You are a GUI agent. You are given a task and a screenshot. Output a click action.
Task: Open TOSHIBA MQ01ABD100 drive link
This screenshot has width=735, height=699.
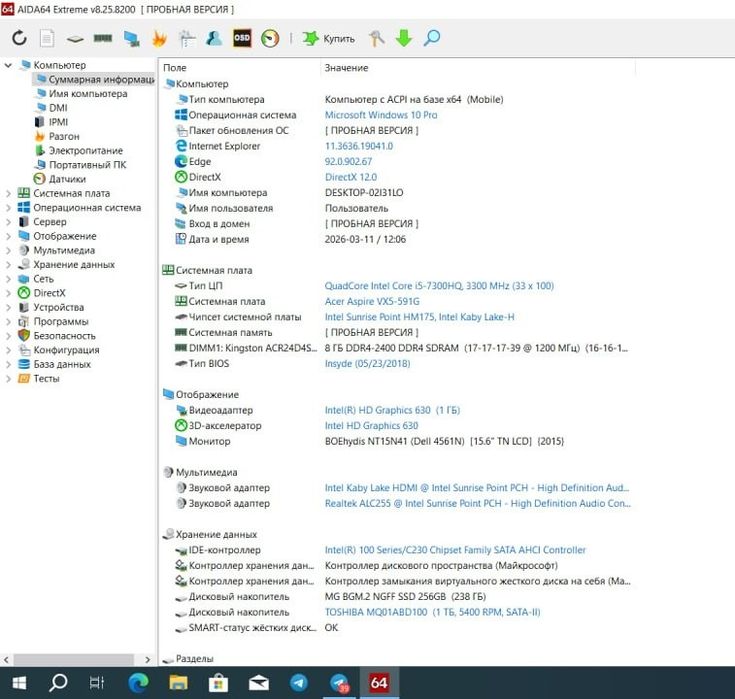(432, 612)
